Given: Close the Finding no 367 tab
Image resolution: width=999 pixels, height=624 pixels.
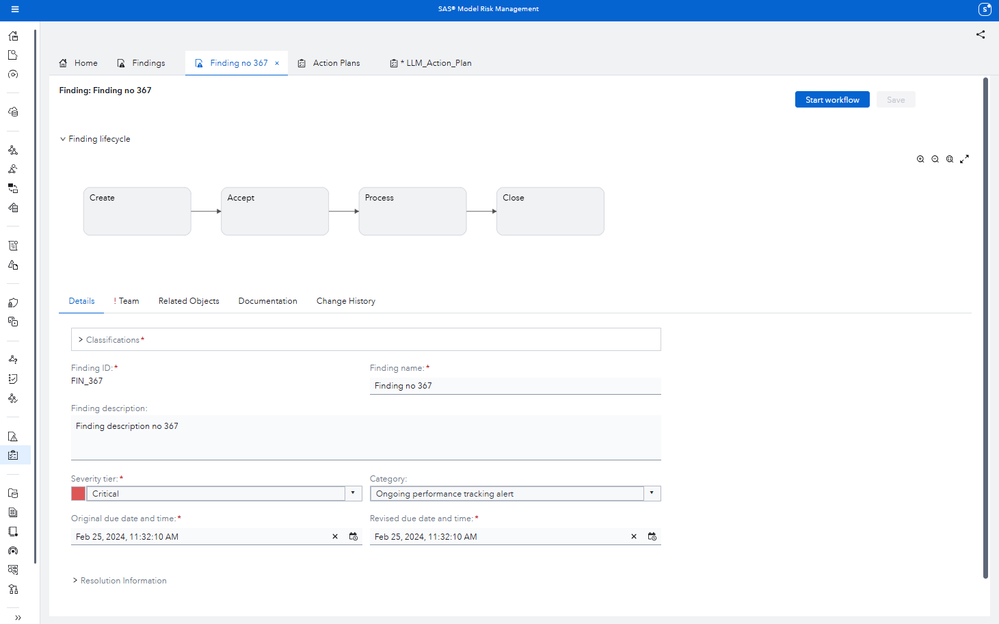Looking at the screenshot, I should [x=277, y=63].
